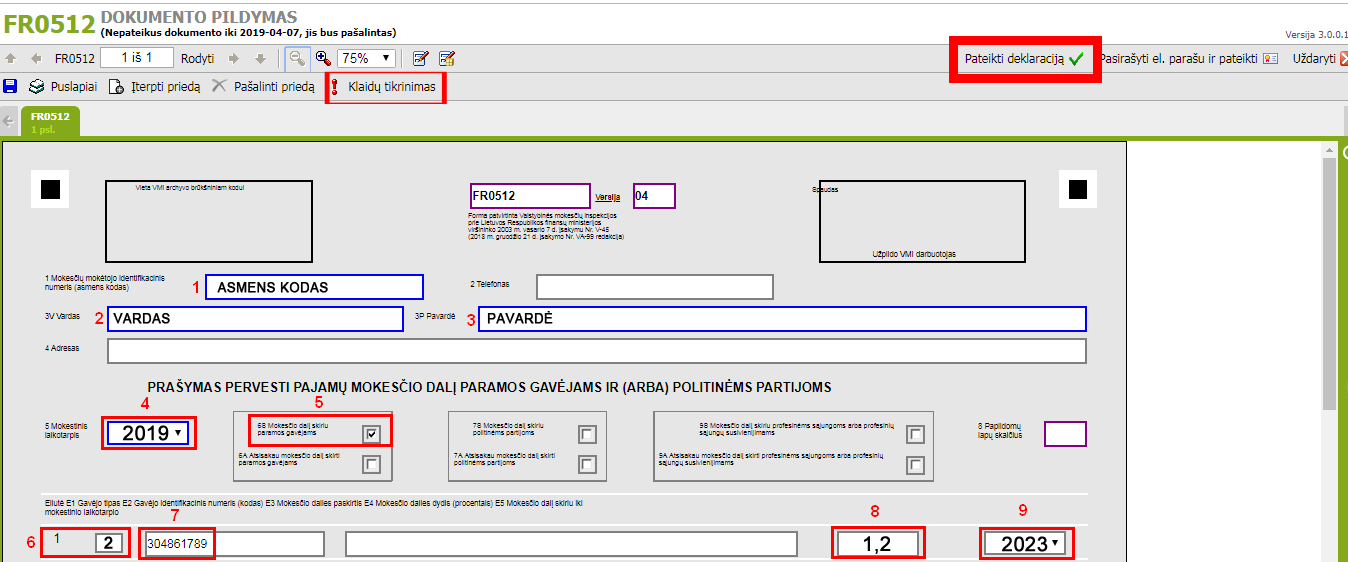Jump to last page with down arrow

coord(260,59)
